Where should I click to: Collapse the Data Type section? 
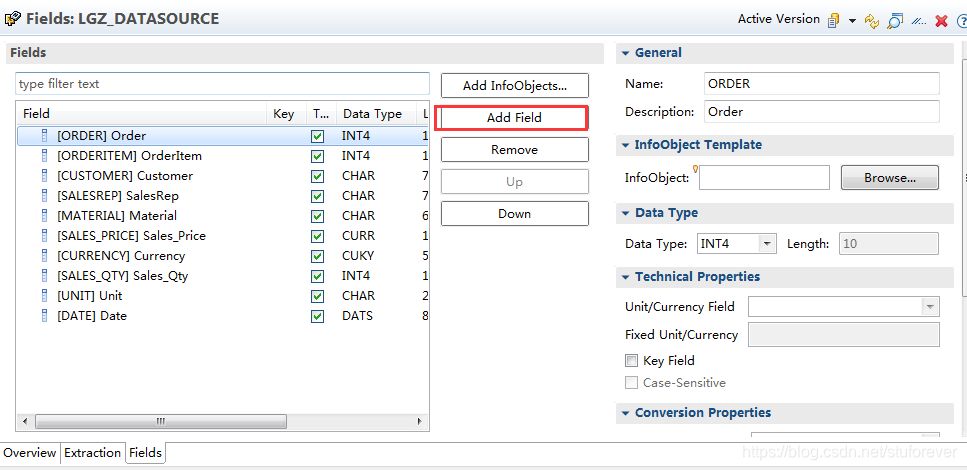625,213
